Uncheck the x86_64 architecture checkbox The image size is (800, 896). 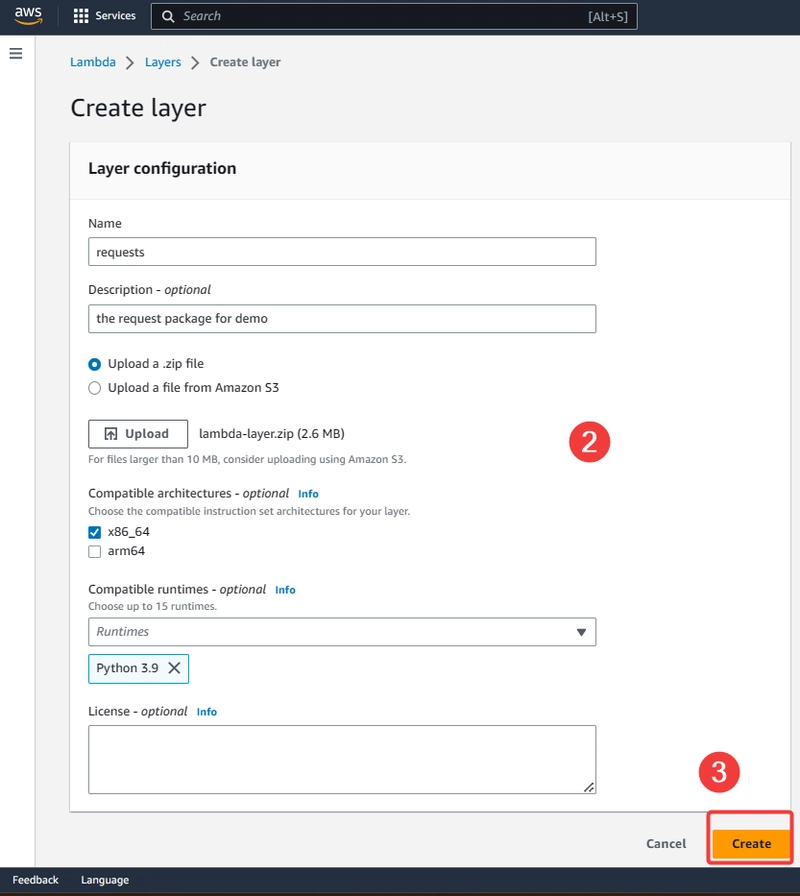pos(95,532)
